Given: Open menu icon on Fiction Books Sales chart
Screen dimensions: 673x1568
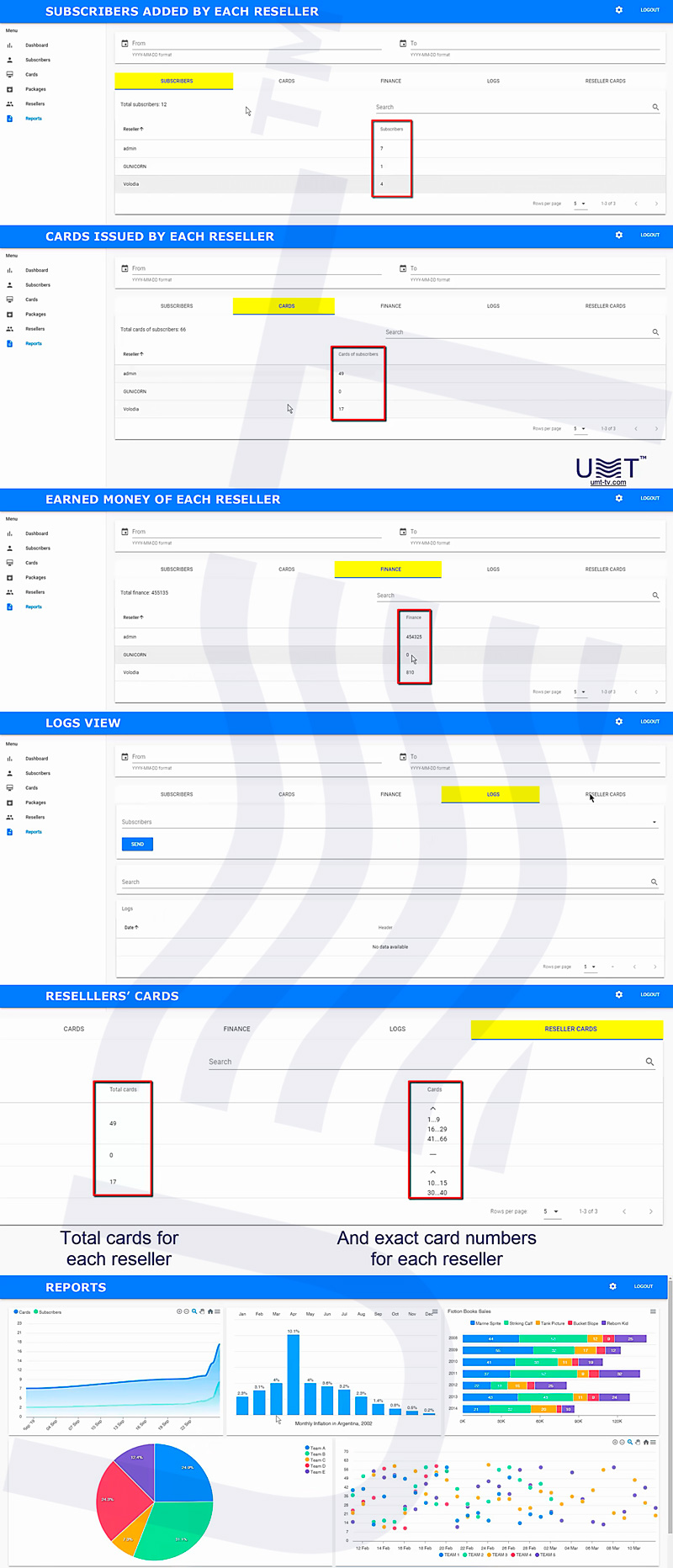Looking at the screenshot, I should click(653, 1311).
